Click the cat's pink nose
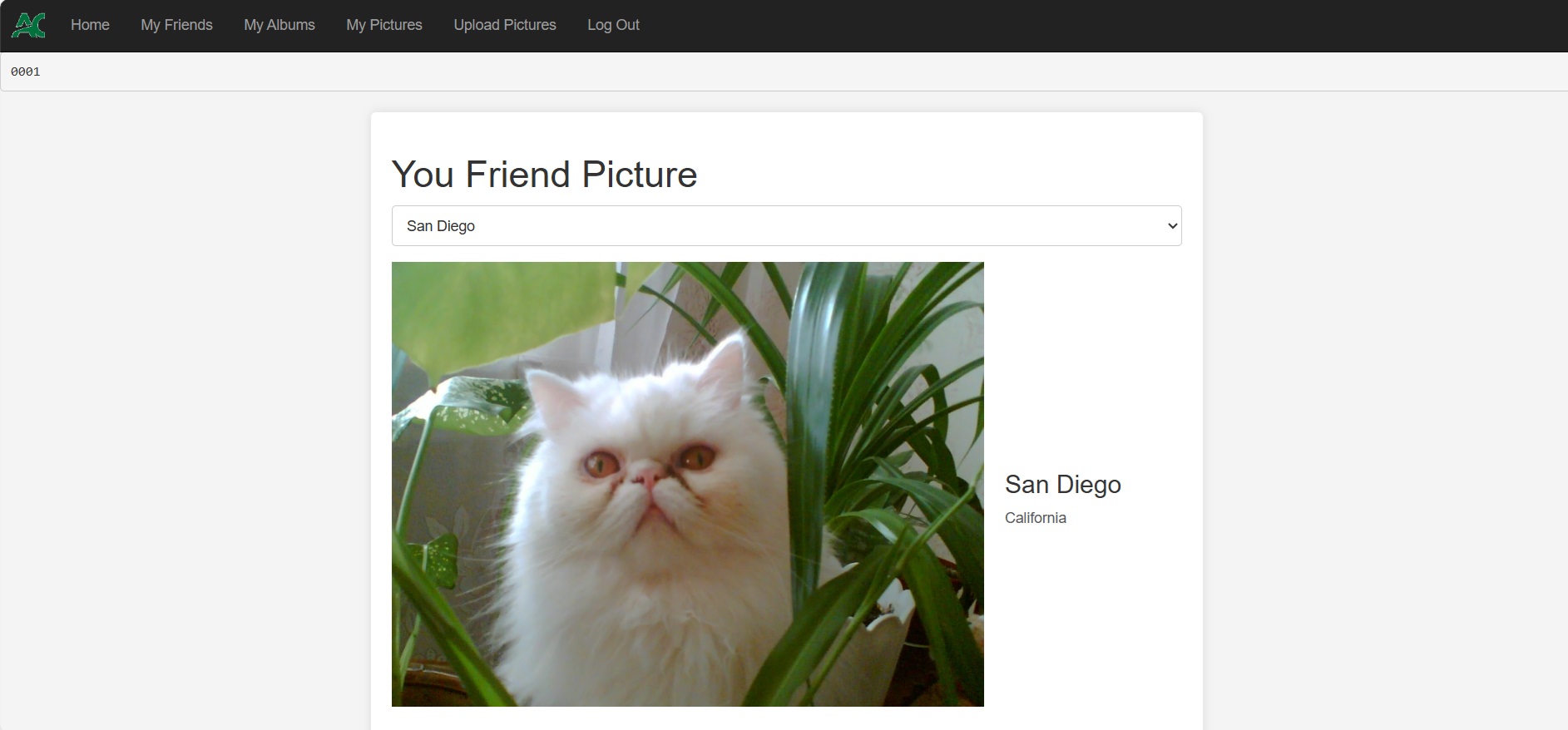This screenshot has width=1568, height=730. pos(642,476)
